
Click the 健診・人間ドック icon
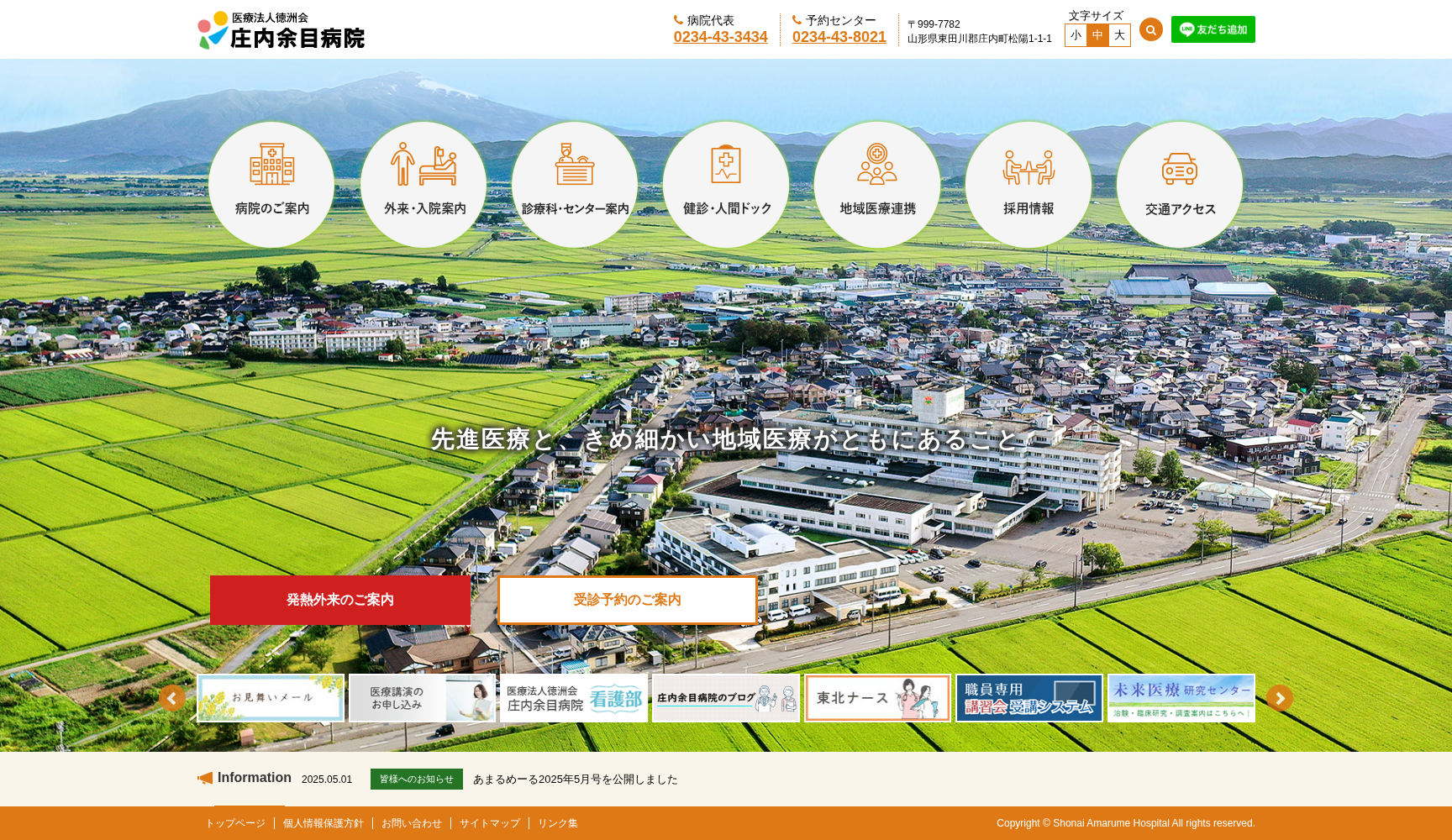[726, 184]
